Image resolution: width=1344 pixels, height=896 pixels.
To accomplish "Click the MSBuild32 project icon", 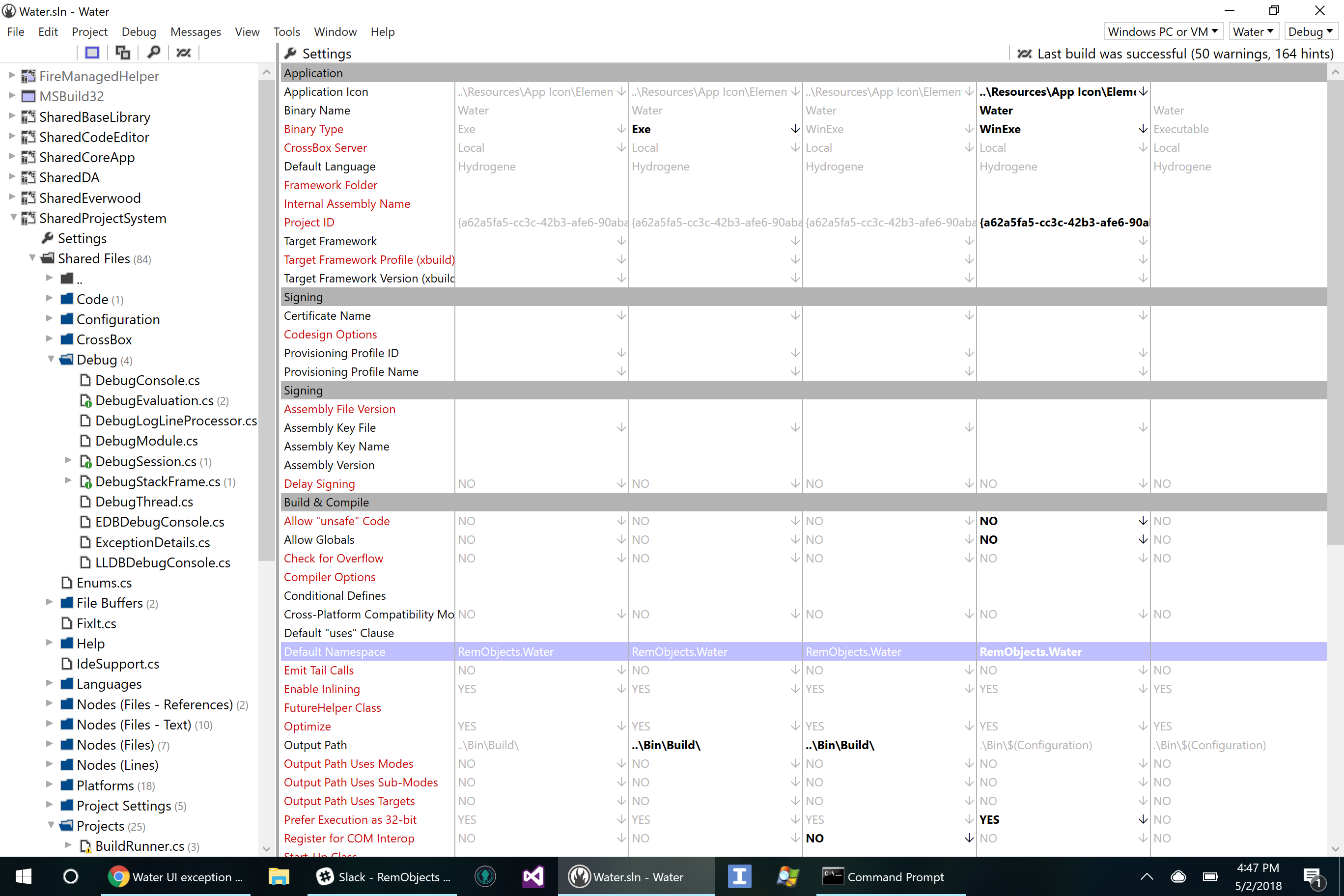I will [x=28, y=96].
